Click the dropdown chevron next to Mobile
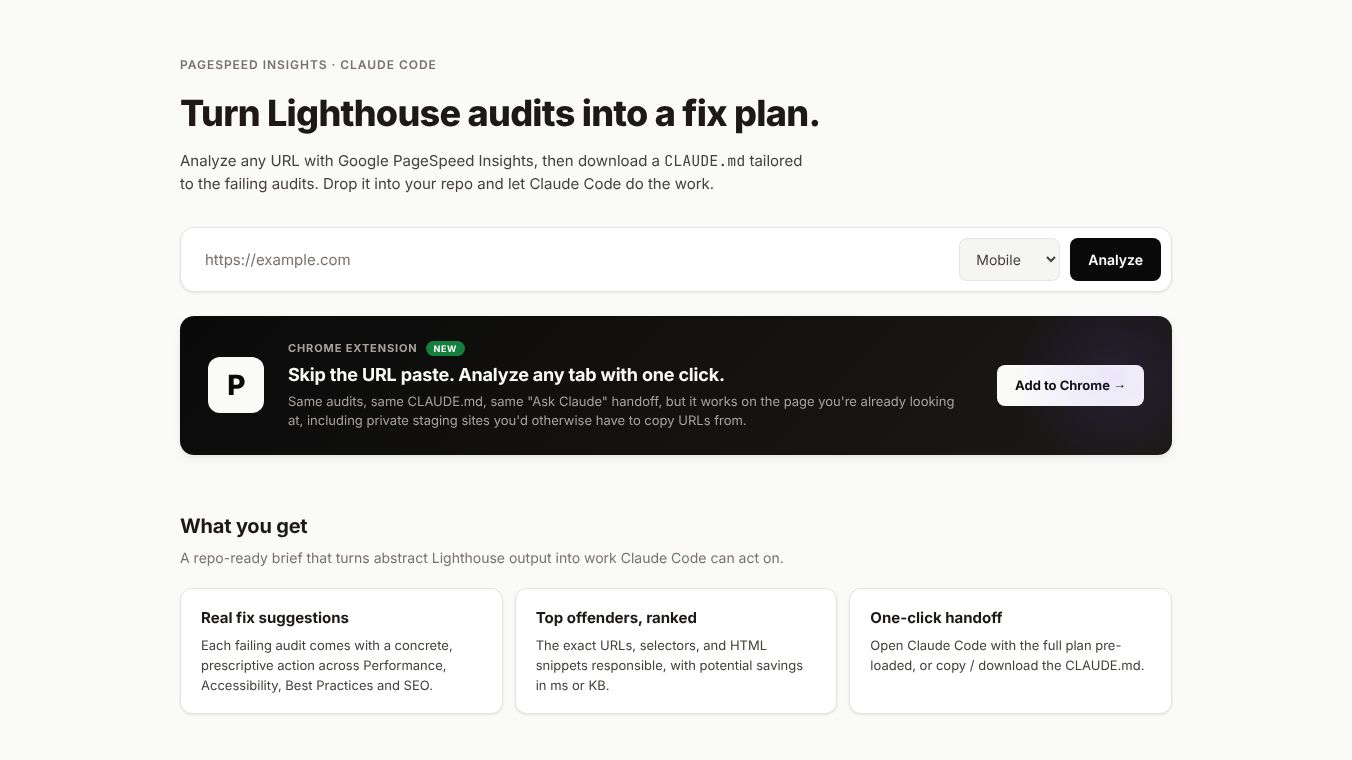Screen dimensions: 1352x760 click(x=1049, y=259)
